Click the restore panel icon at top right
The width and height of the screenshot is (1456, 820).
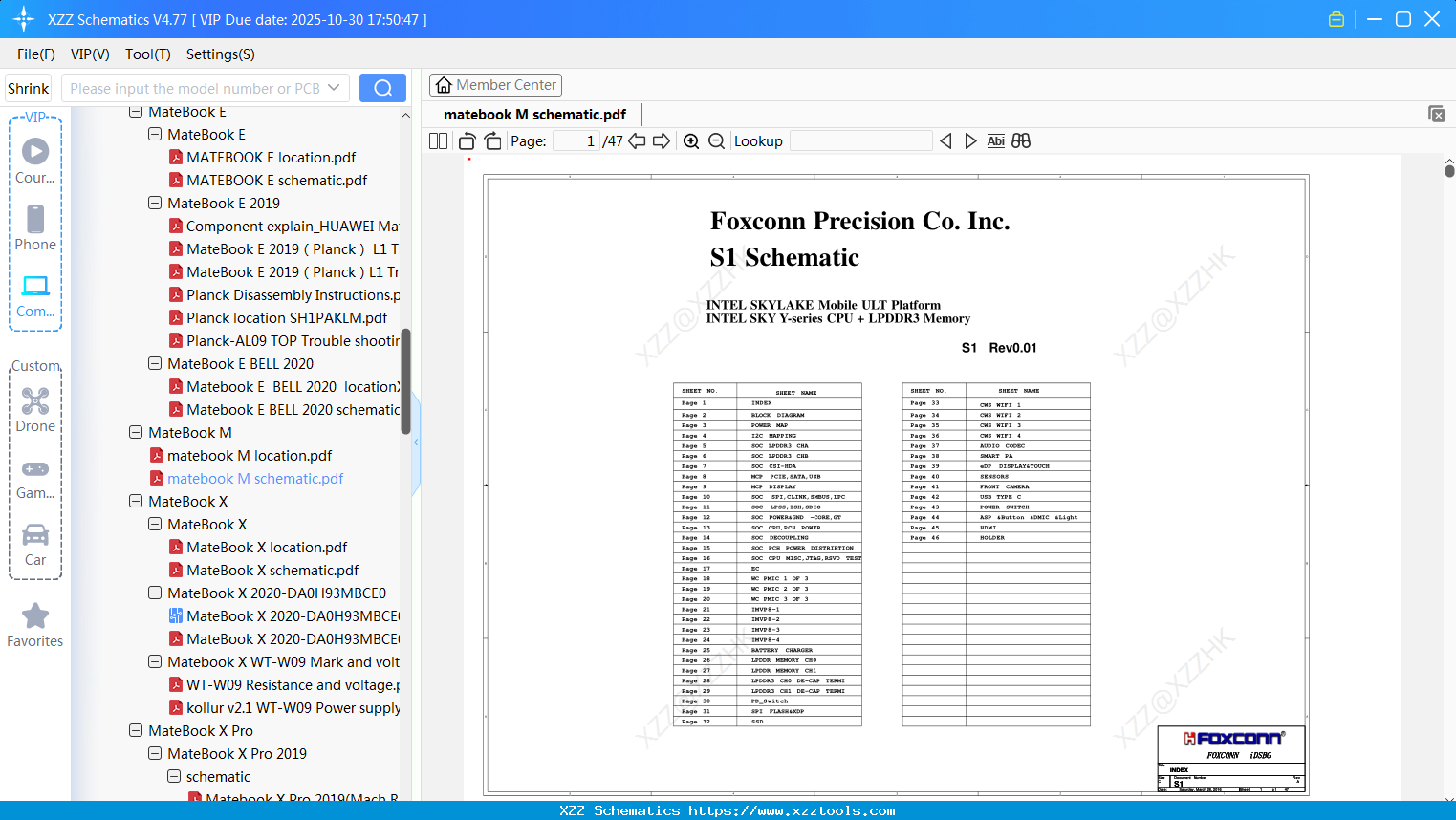click(x=1437, y=114)
